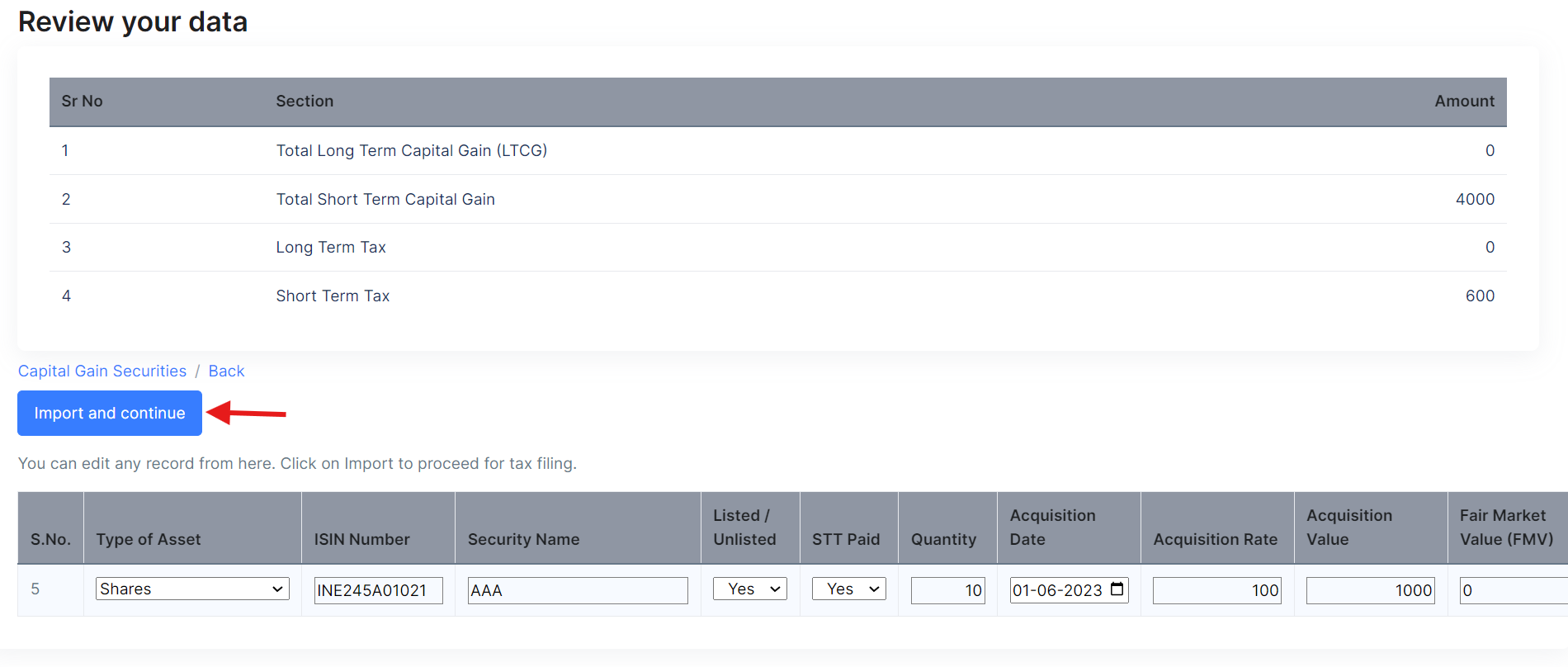Viewport: 1568px width, 667px height.
Task: Click the Import and continue button
Action: pyautogui.click(x=109, y=413)
